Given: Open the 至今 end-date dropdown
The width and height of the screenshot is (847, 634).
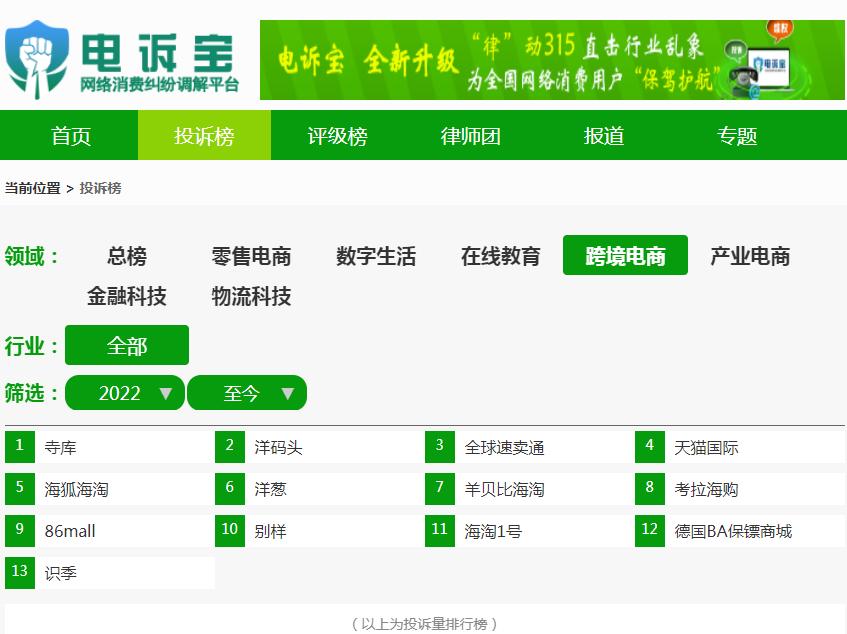Looking at the screenshot, I should click(246, 393).
